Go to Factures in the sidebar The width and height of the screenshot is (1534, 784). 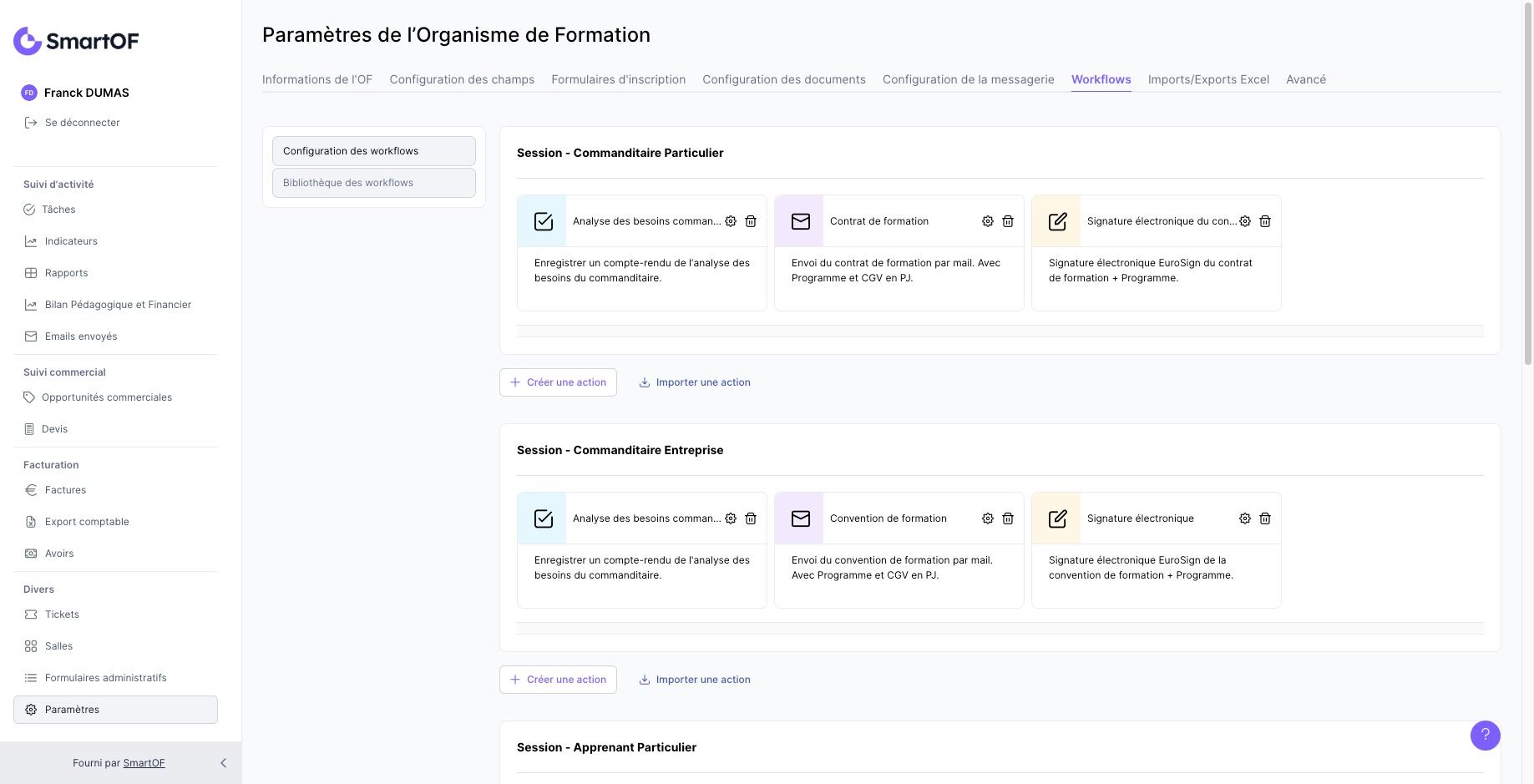point(65,490)
